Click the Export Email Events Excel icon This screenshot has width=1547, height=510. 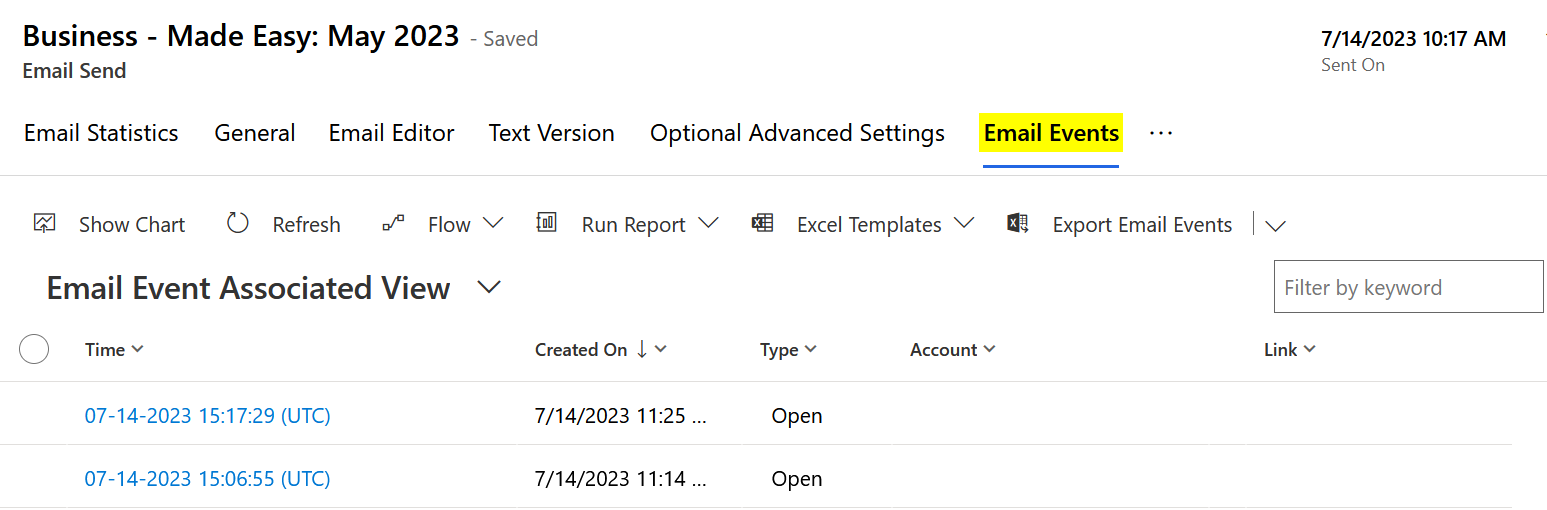click(x=1018, y=223)
